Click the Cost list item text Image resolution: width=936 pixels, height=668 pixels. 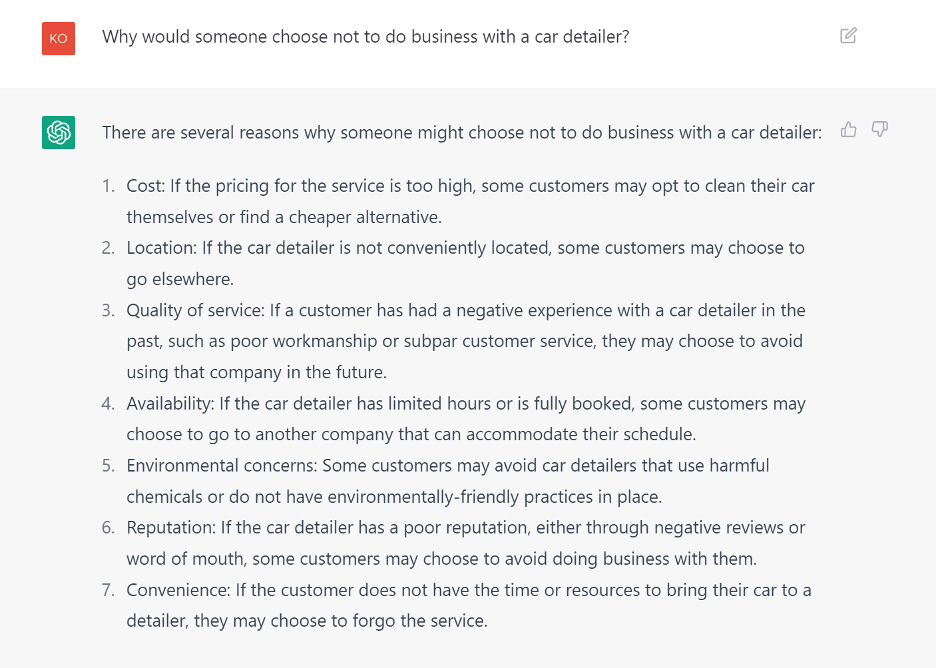pos(470,201)
